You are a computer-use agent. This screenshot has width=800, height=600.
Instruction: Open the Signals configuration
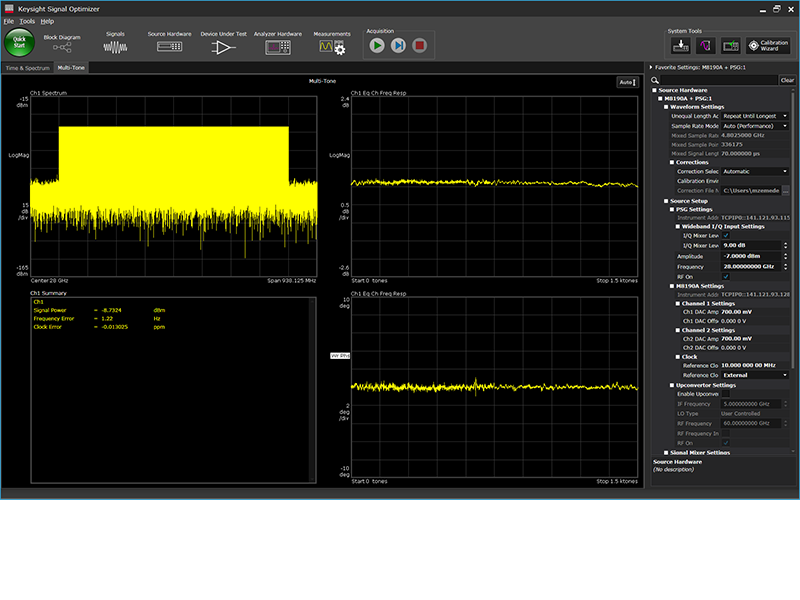coord(116,46)
